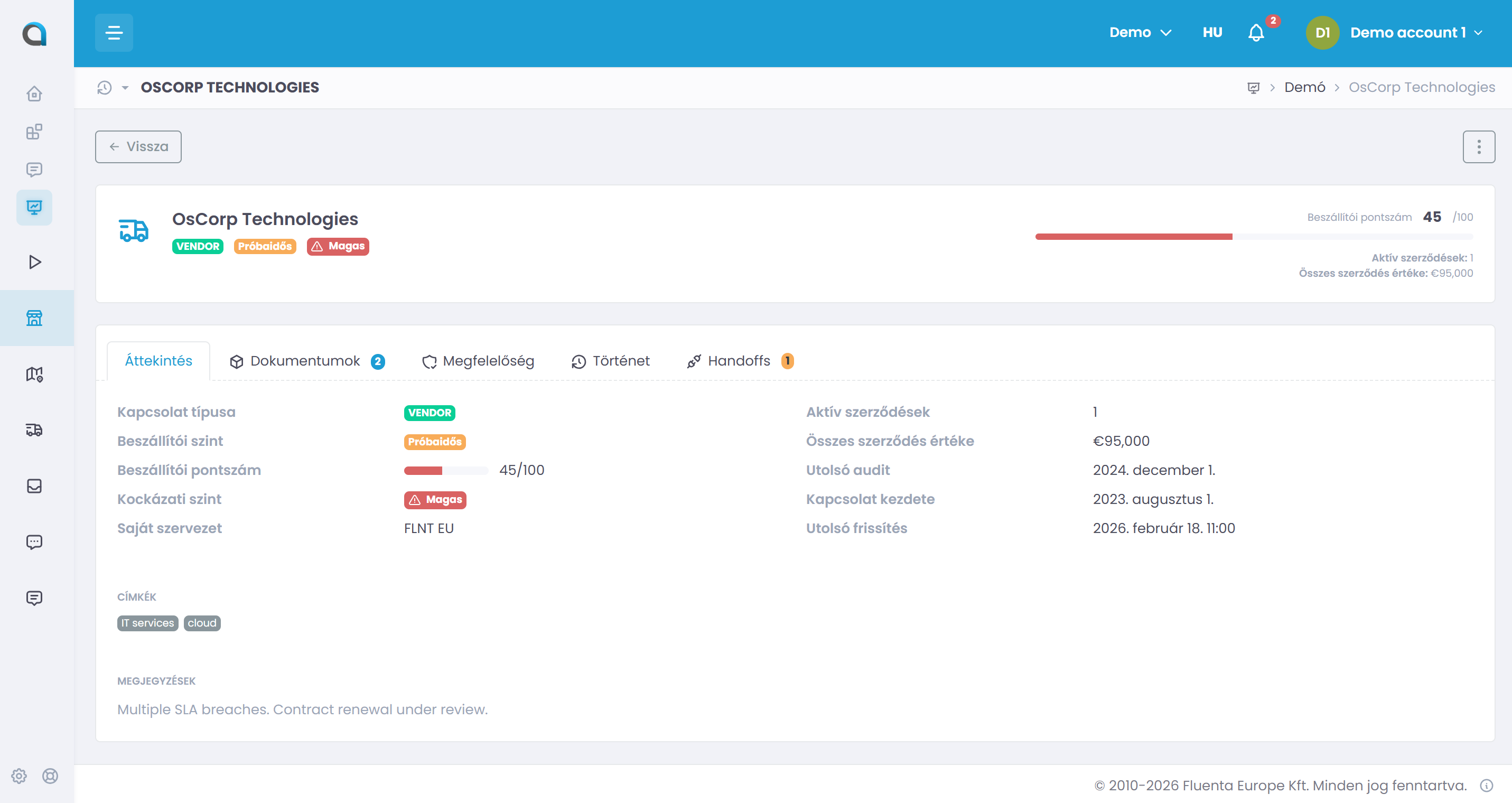Click the OsCorp Technologies breadcrumb item
1512x803 pixels.
tap(1421, 87)
